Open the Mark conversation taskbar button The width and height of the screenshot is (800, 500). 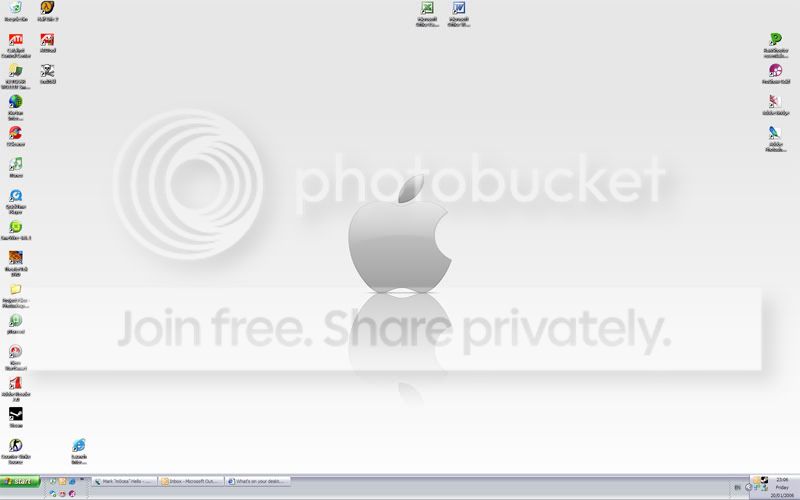[123, 481]
